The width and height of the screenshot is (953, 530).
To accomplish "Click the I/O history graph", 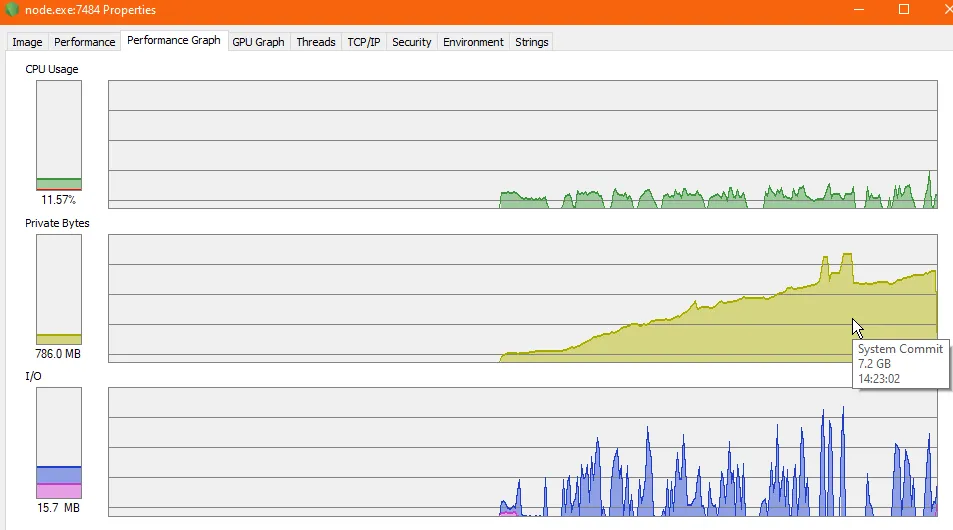I will pyautogui.click(x=523, y=452).
